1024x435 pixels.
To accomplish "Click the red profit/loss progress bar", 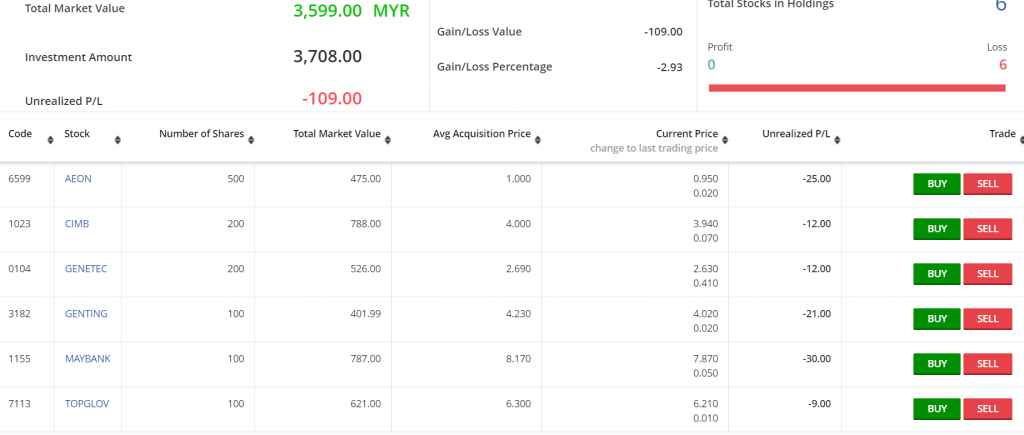I will coord(857,88).
